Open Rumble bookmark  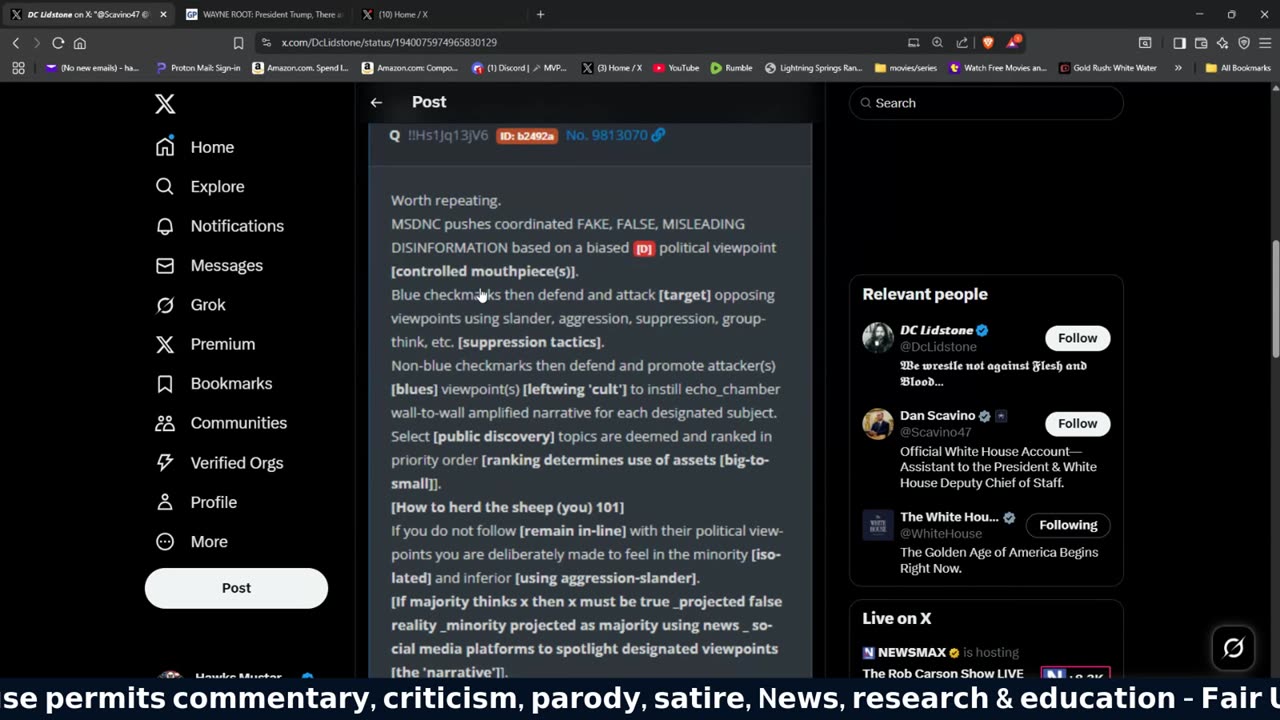pos(731,68)
